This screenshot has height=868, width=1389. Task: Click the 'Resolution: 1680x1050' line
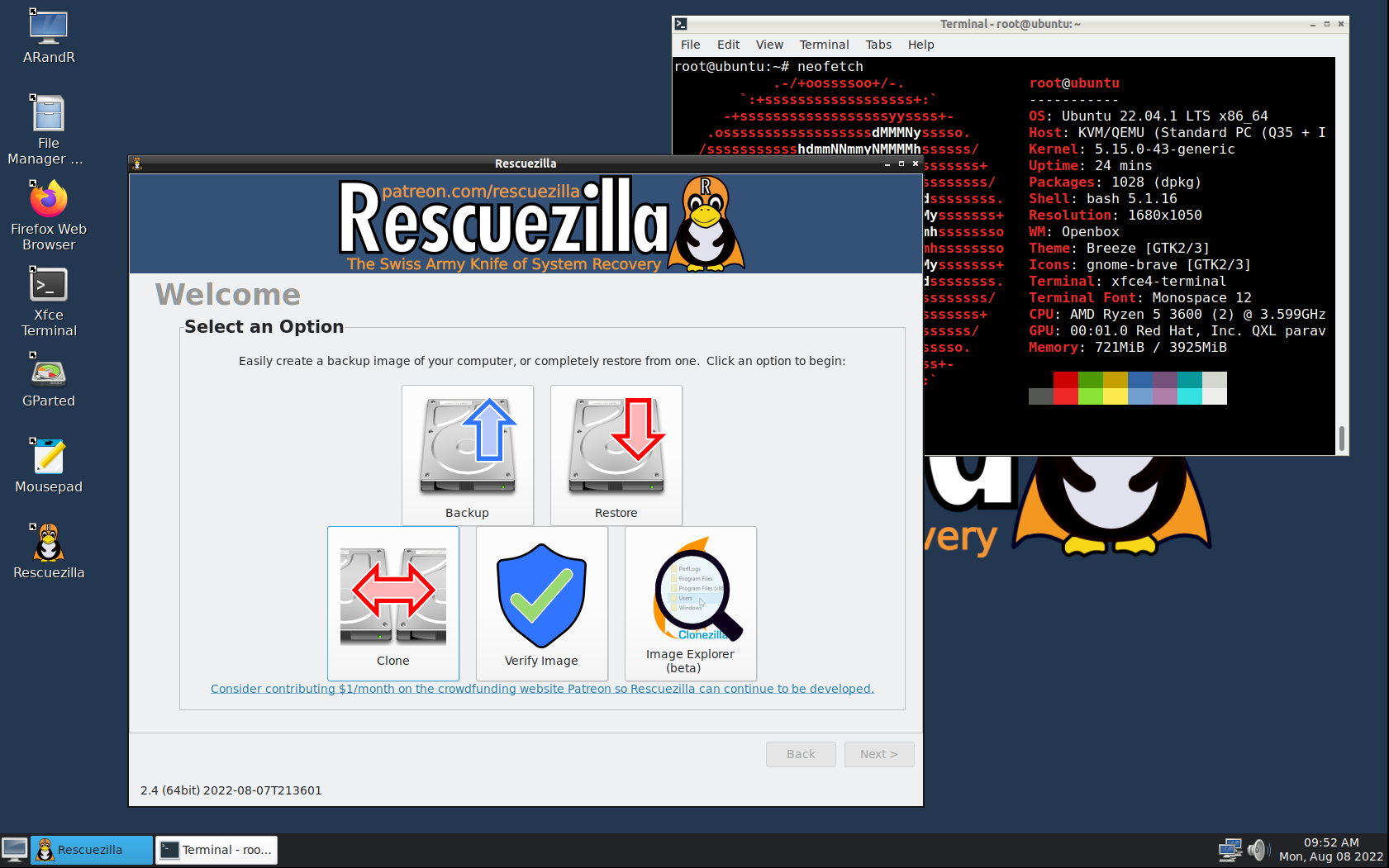[x=1115, y=216]
